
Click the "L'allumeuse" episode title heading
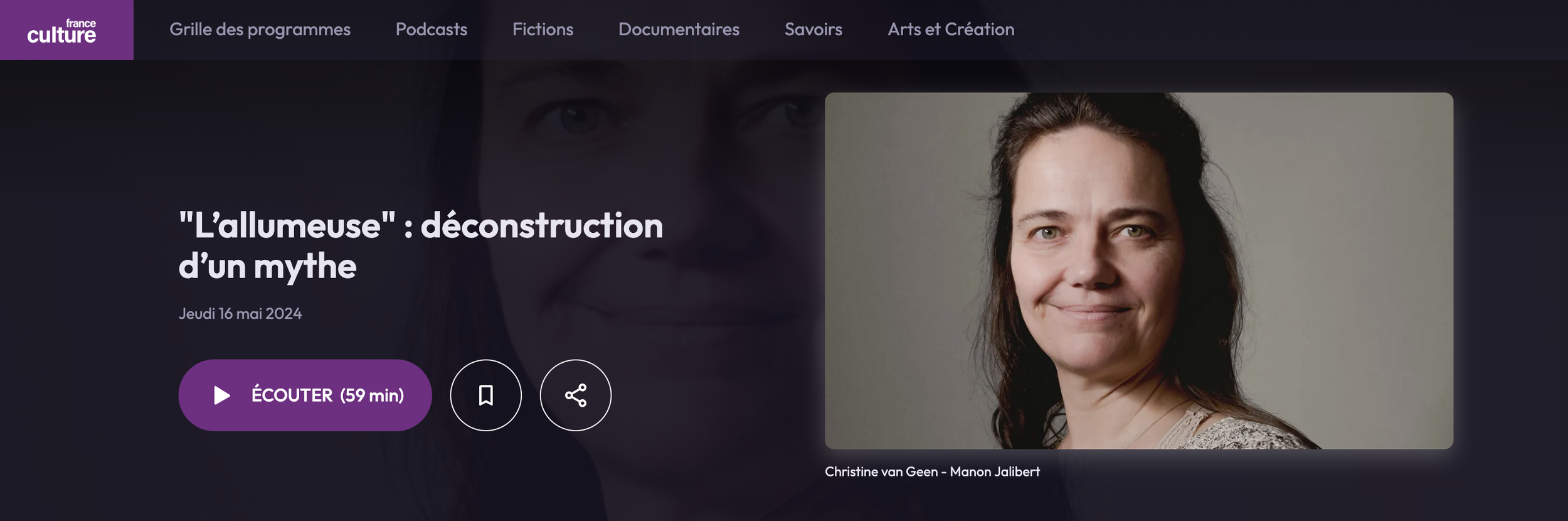421,245
